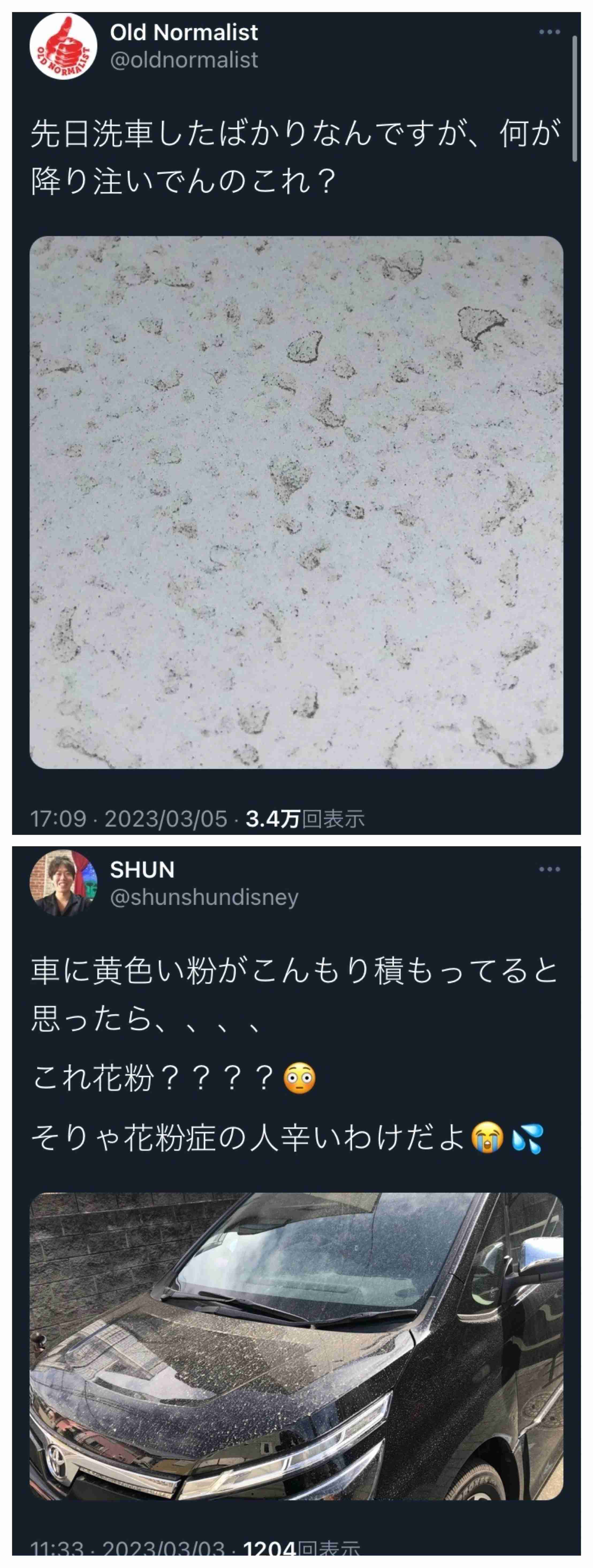Click the SHUN display name
593x1568 pixels.
(142, 870)
